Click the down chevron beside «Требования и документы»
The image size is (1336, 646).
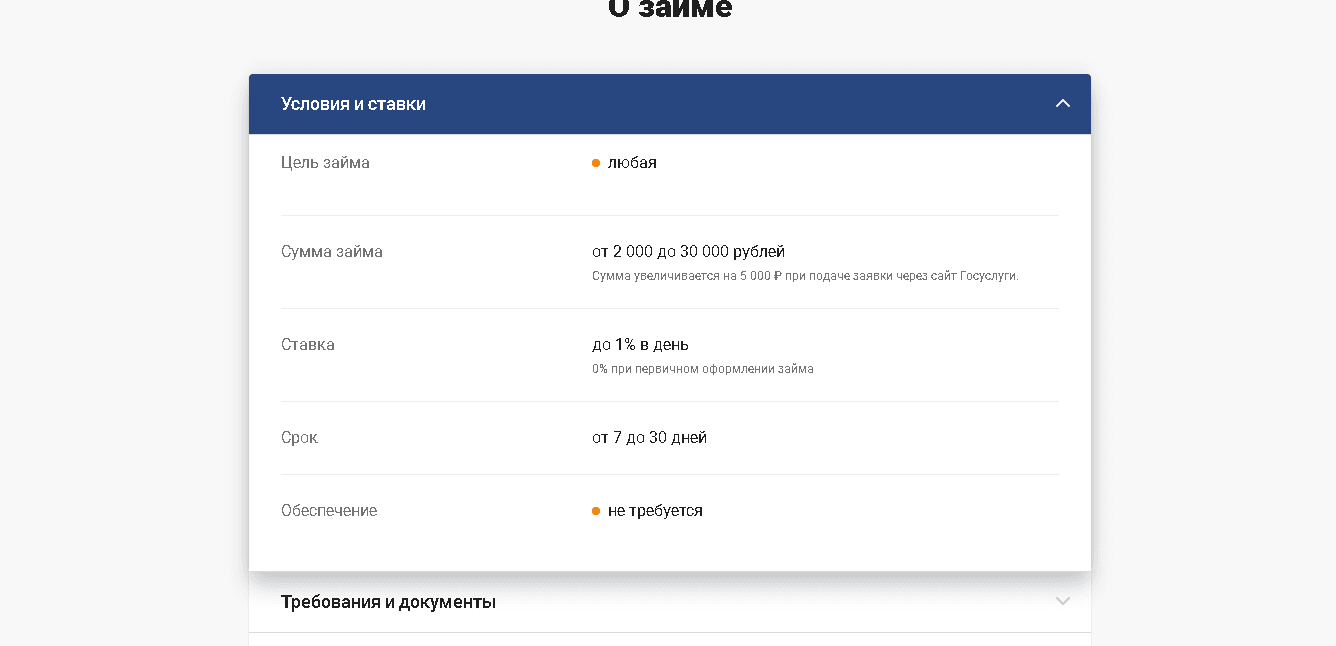(x=1062, y=601)
